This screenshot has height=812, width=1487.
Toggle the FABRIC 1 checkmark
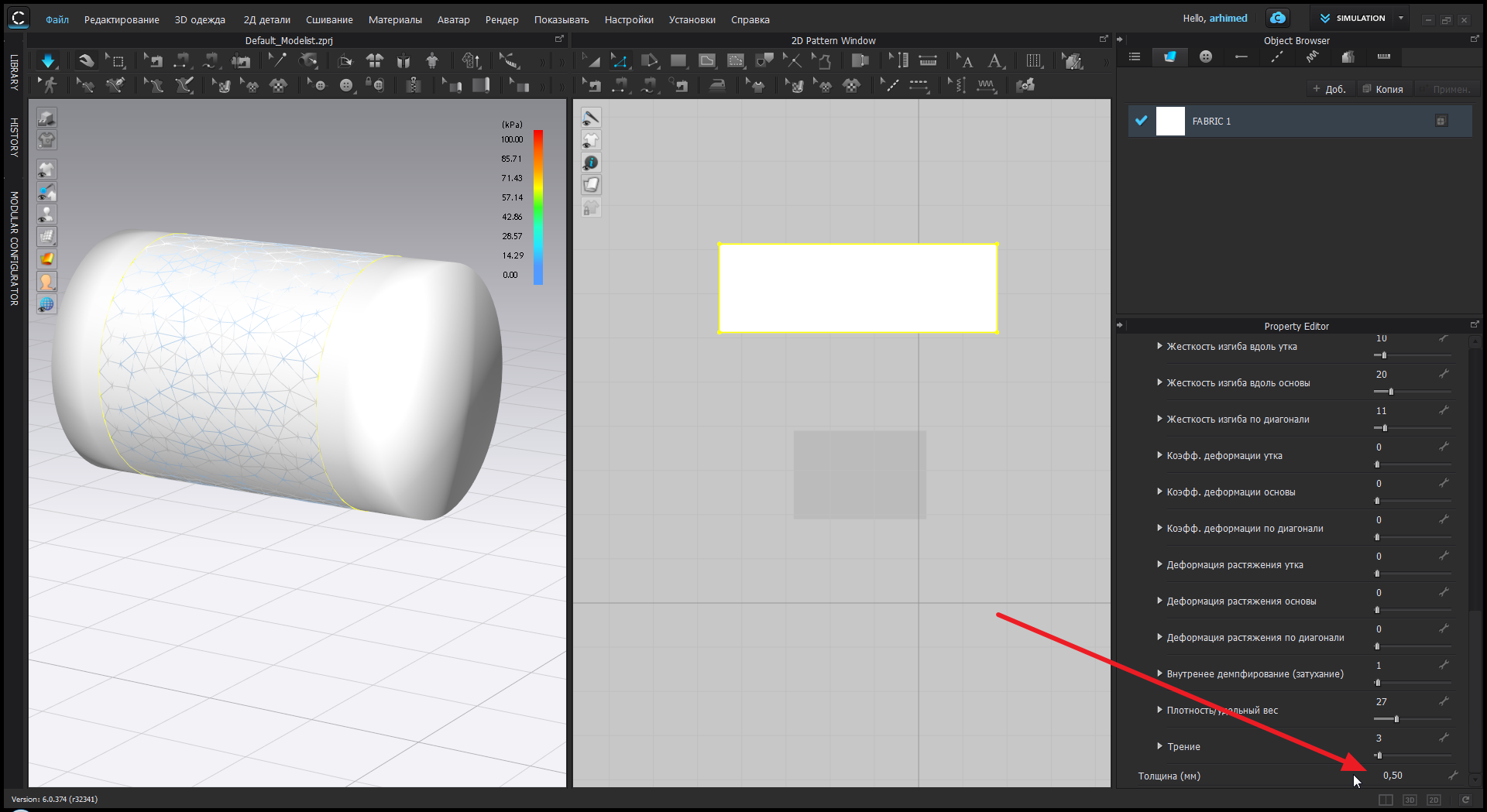[1141, 121]
